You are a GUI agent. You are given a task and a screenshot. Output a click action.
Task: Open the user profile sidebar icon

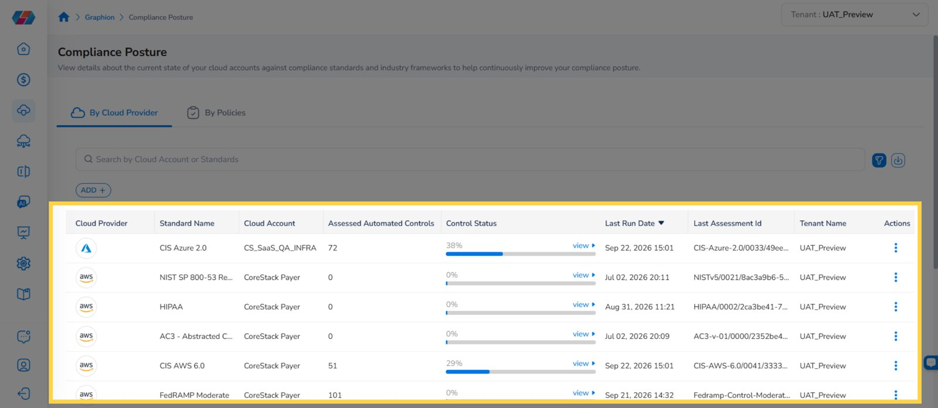pos(23,365)
